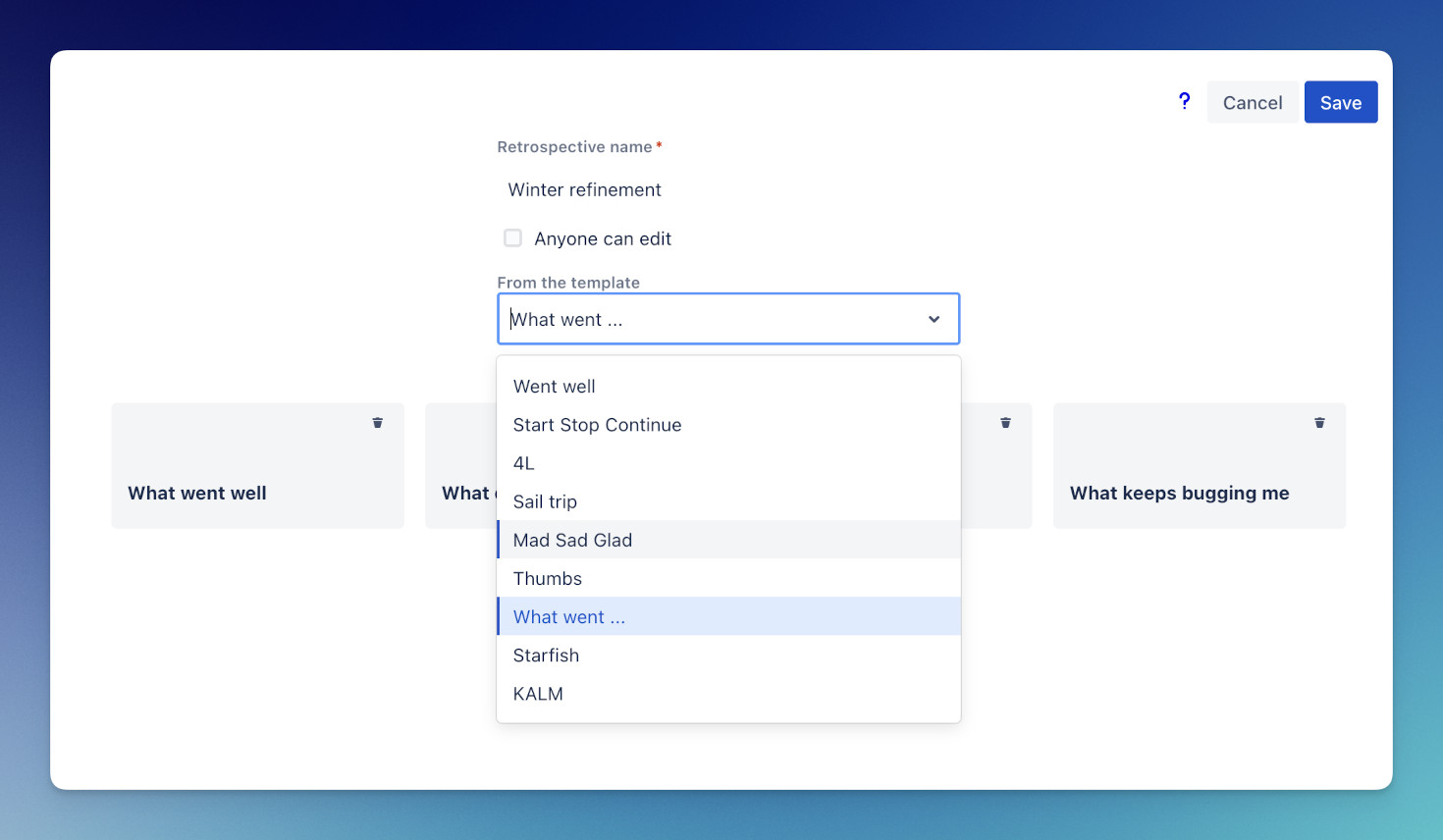Pick the '4L' template option

pos(728,463)
